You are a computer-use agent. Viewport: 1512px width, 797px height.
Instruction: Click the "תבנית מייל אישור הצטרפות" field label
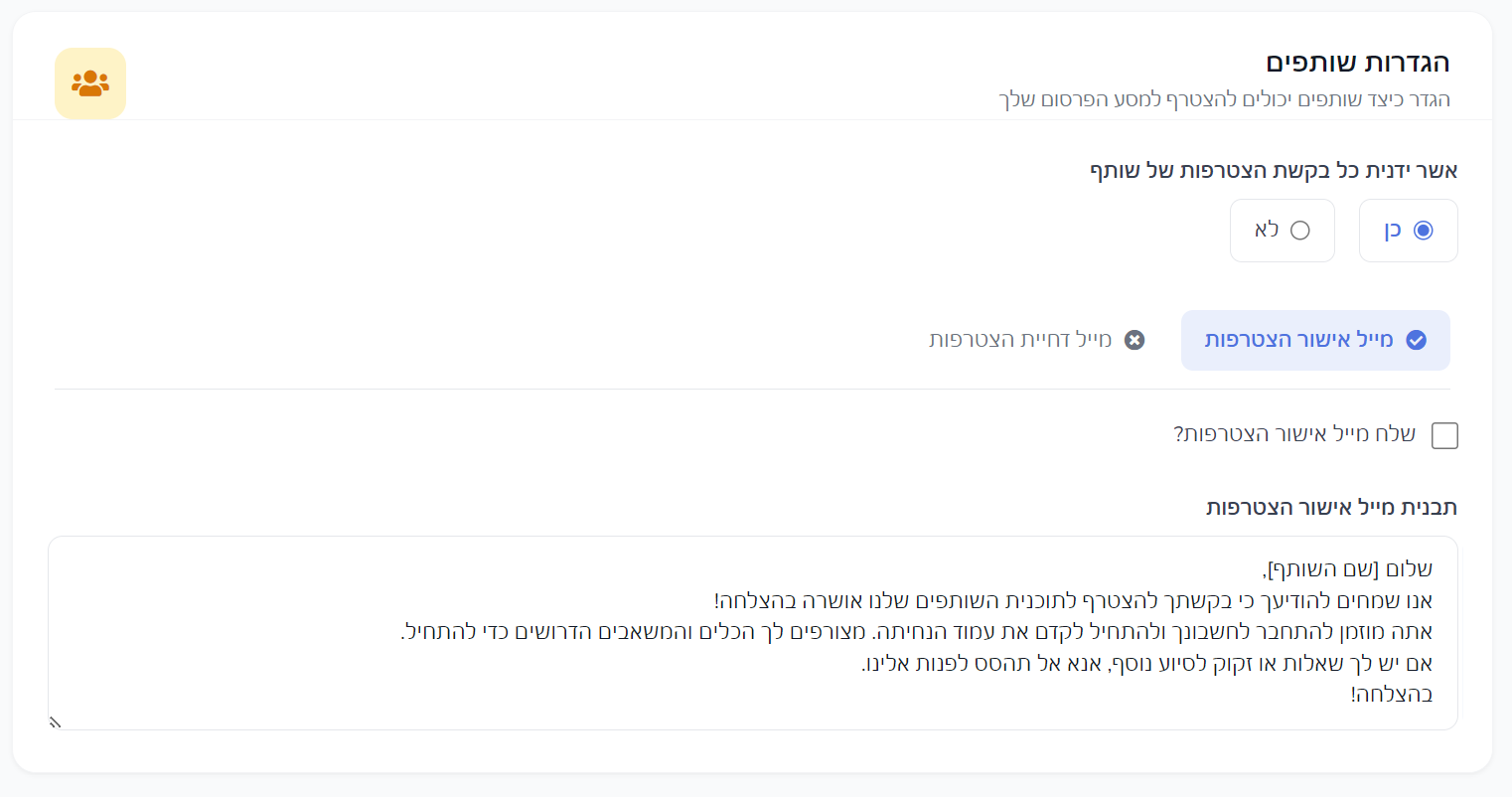1331,507
